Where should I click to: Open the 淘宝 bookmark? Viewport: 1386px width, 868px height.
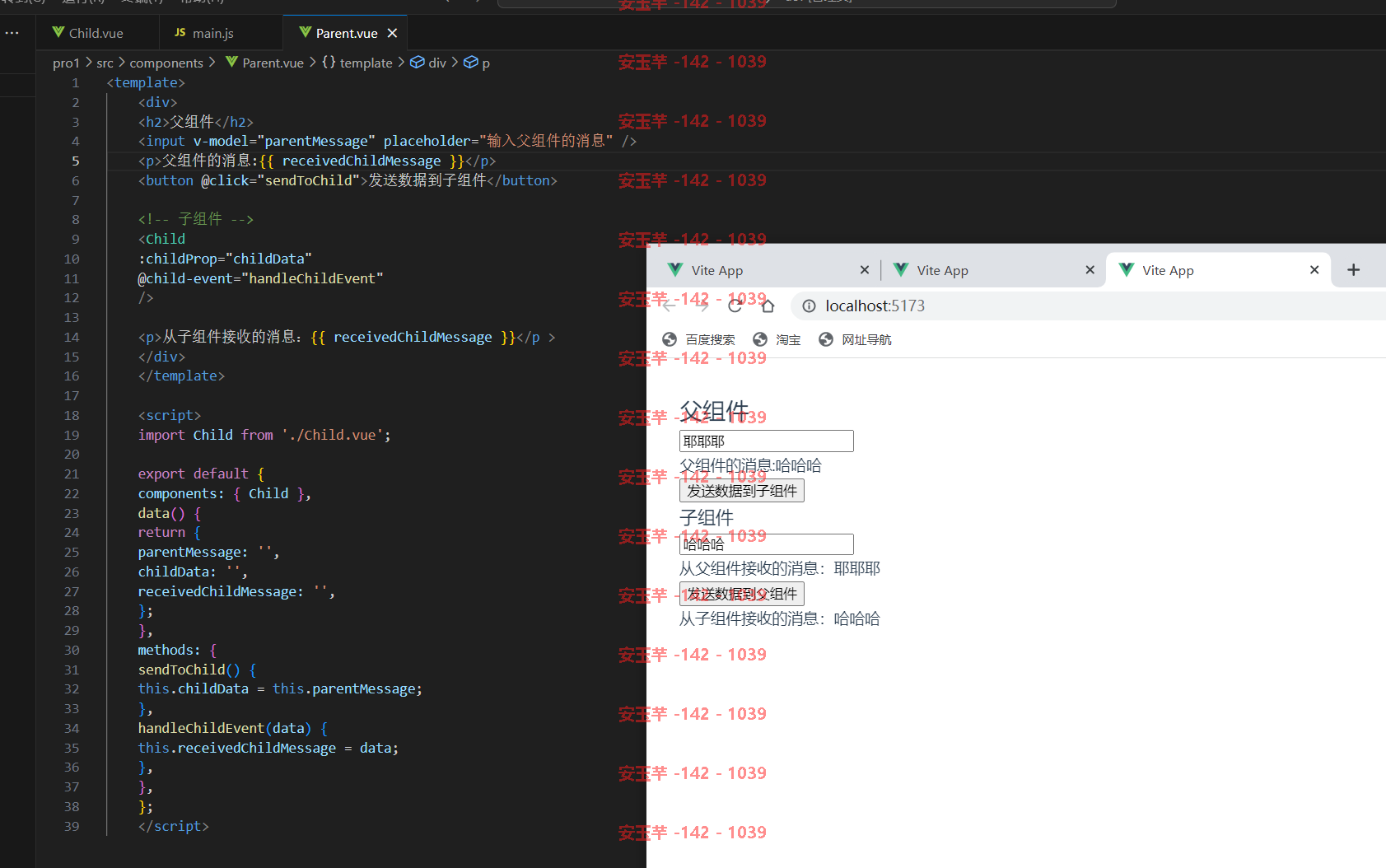tap(777, 339)
